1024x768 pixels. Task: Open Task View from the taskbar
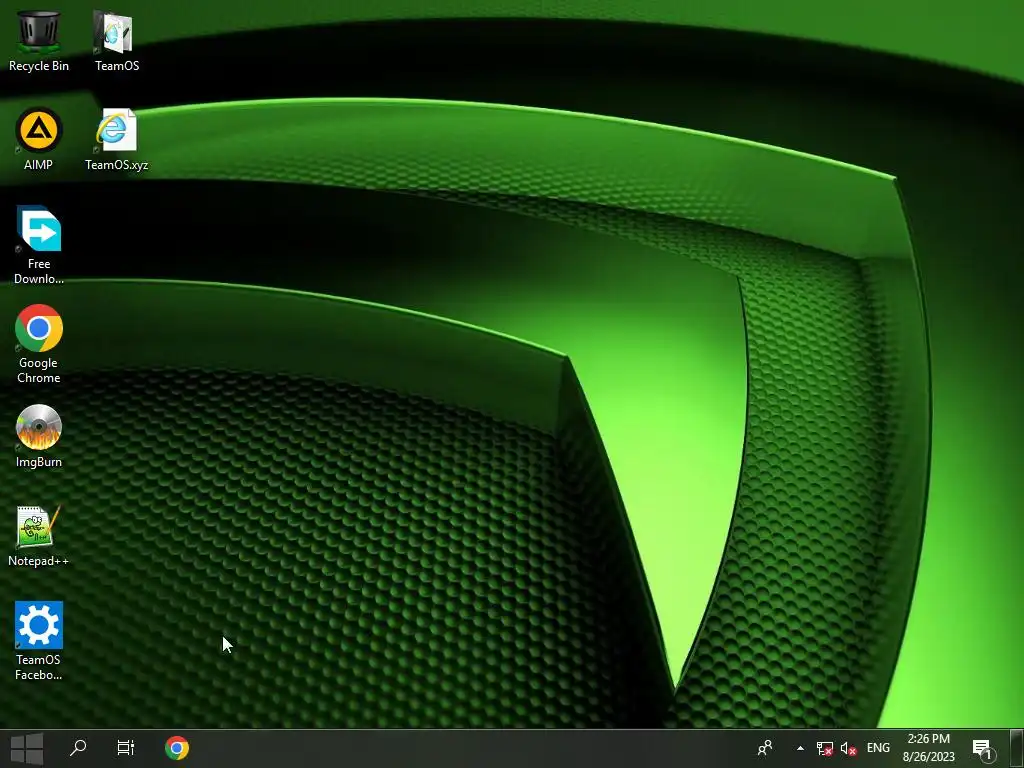[125, 748]
